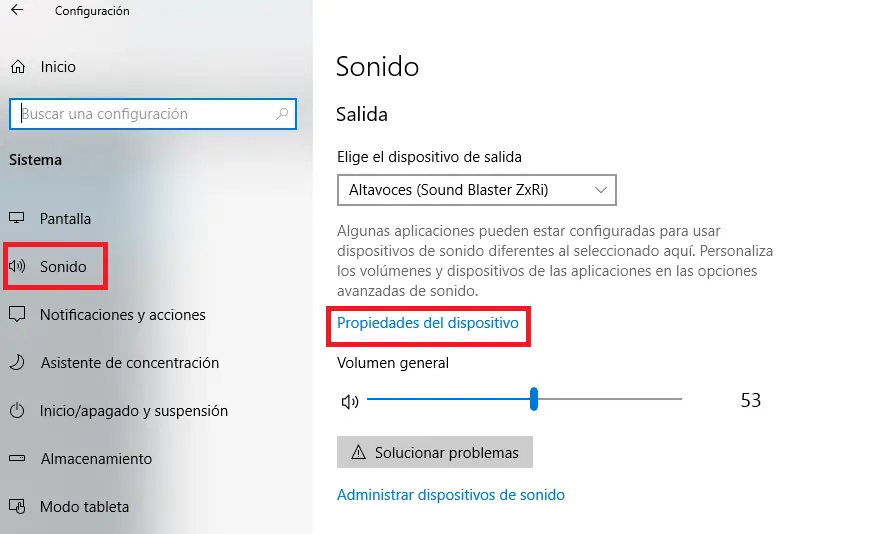Open the output device dropdown

click(476, 189)
